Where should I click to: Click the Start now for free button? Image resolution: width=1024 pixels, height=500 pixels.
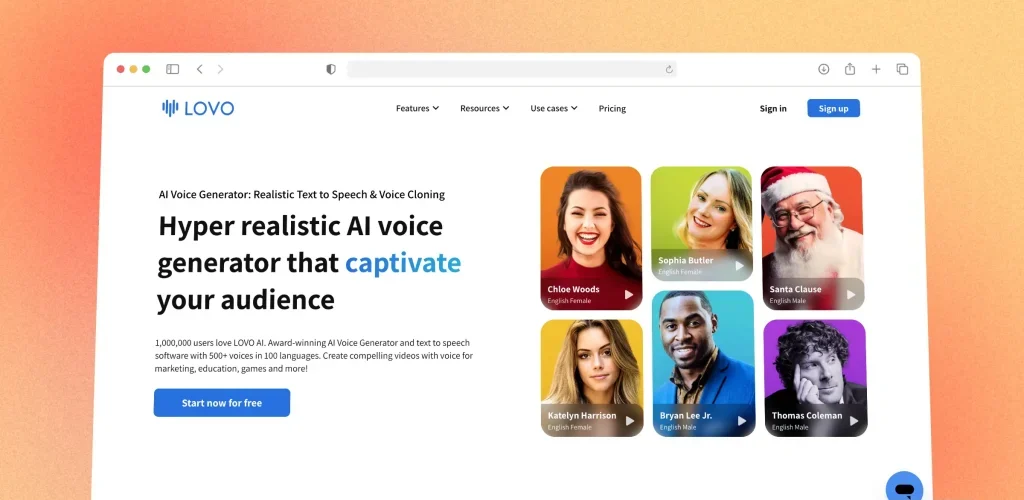[x=222, y=403]
